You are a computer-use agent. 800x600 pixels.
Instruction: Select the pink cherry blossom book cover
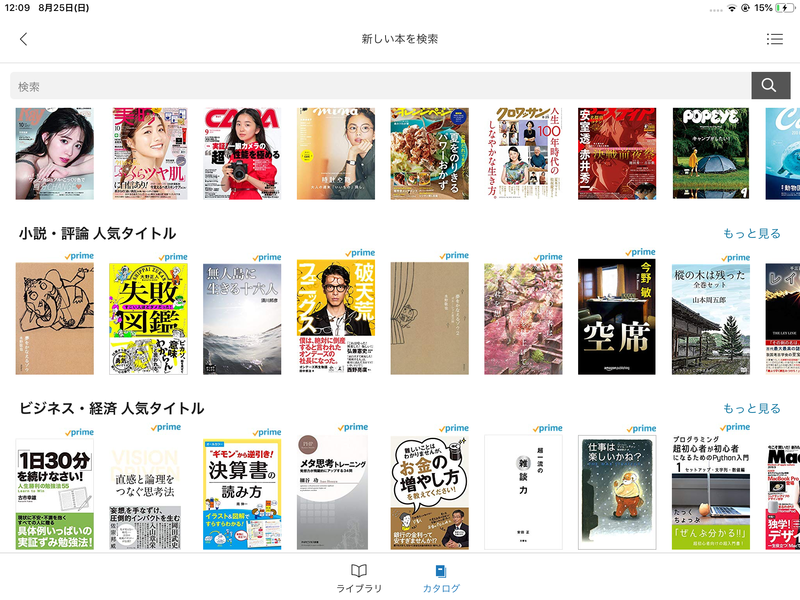(x=523, y=319)
